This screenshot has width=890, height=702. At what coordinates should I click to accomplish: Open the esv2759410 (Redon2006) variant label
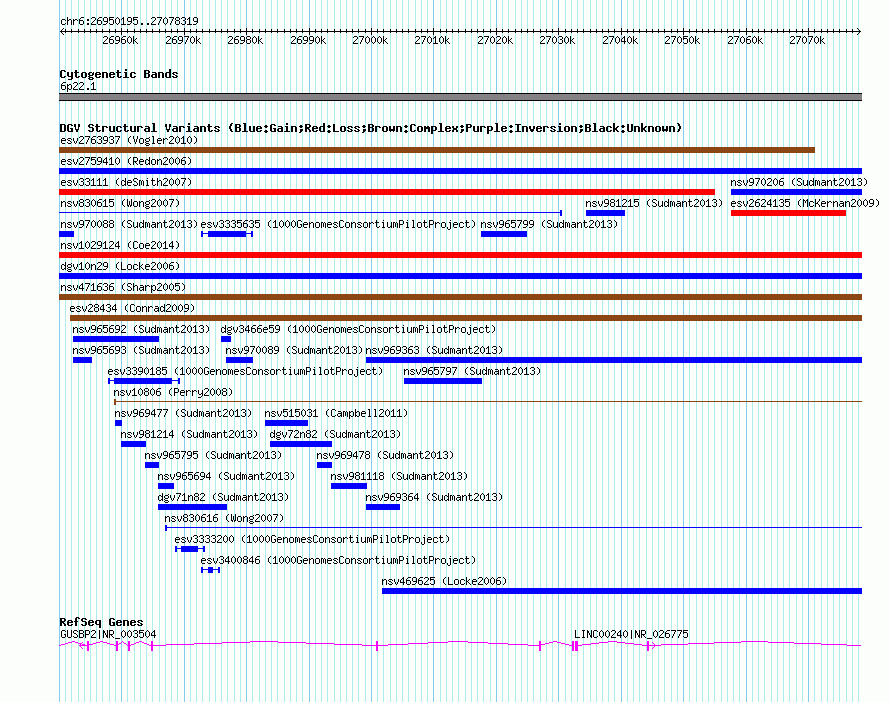[x=126, y=161]
